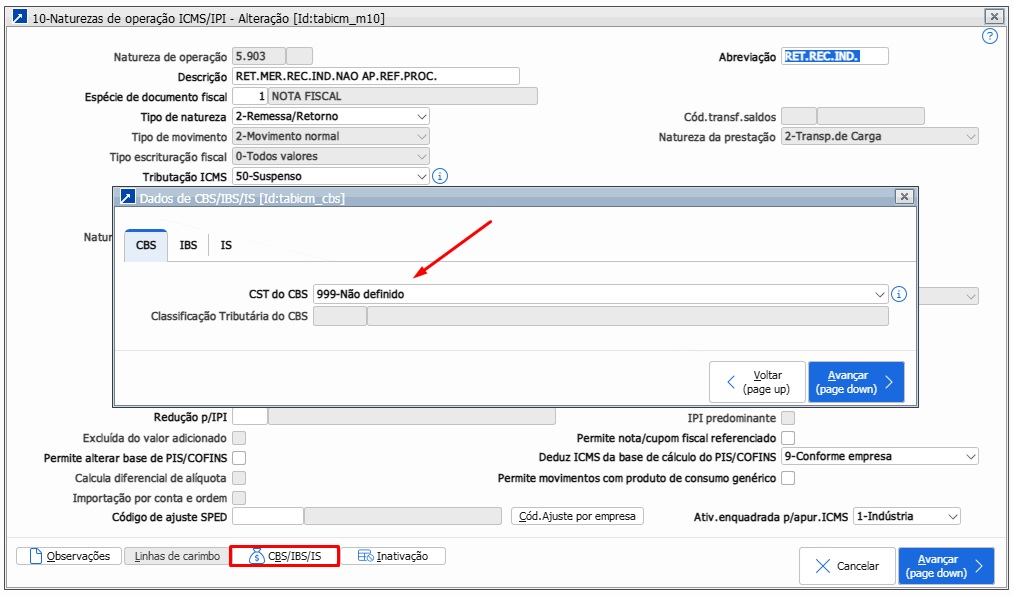Toggle Permite nota/cupom fiscal referenciado
Viewport: 1014px width, 596px height.
tap(788, 438)
